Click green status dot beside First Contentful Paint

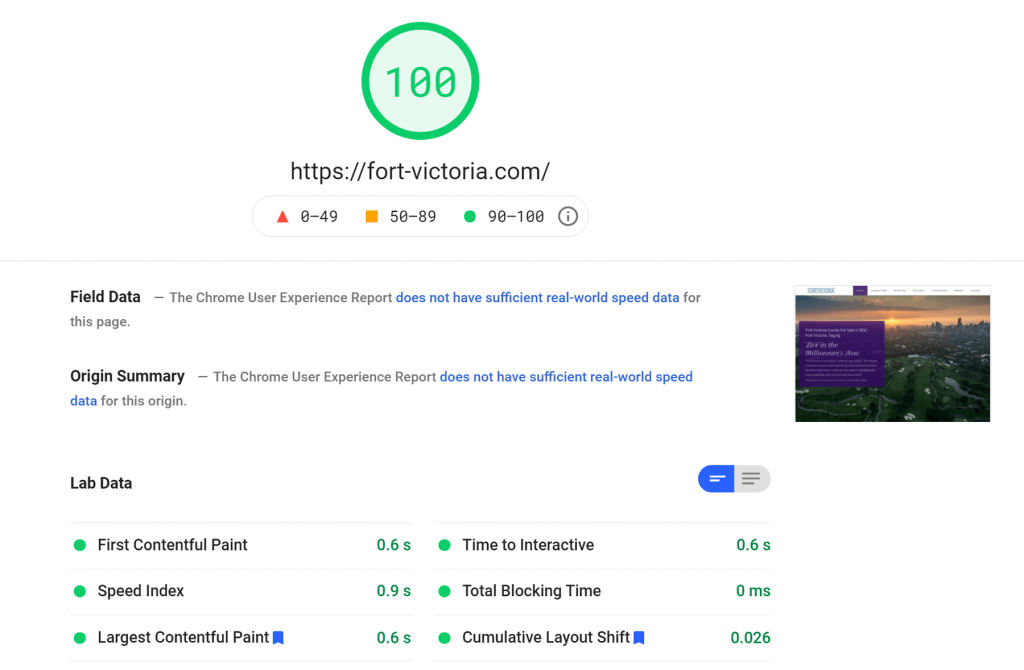pyautogui.click(x=80, y=545)
